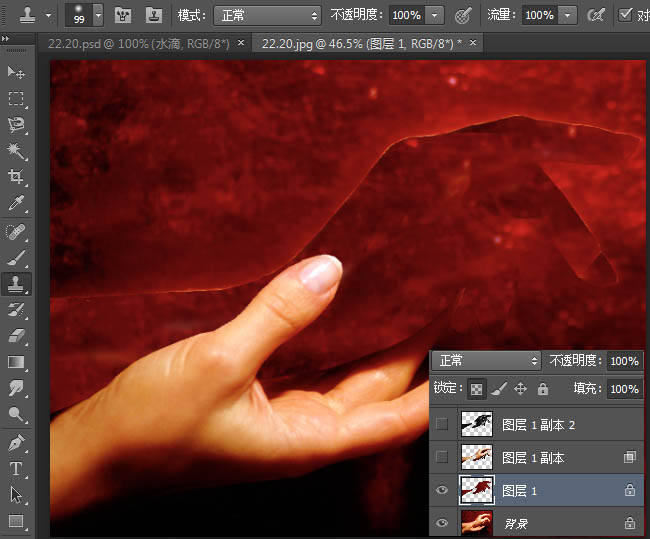Open the layer blend mode dropdown 正常

tap(486, 360)
